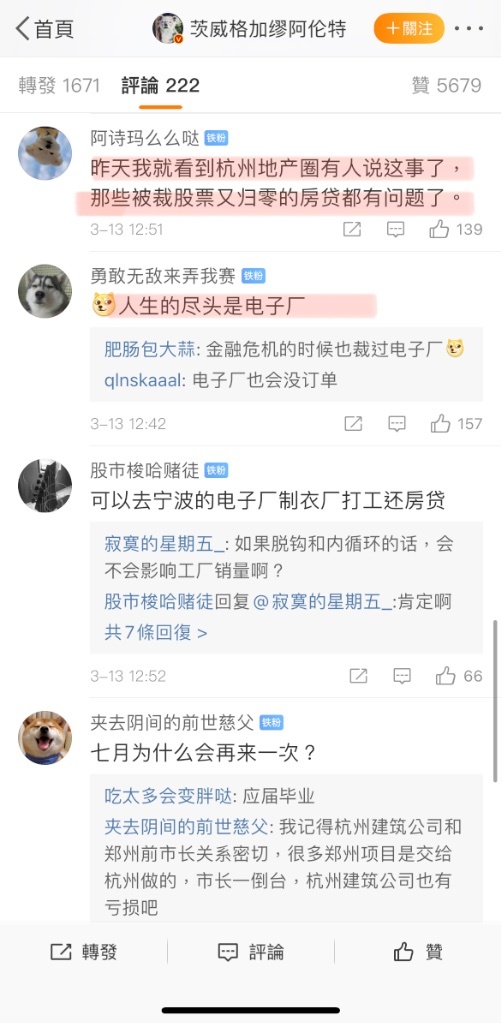Expand 共7條回復 replies

point(156,633)
